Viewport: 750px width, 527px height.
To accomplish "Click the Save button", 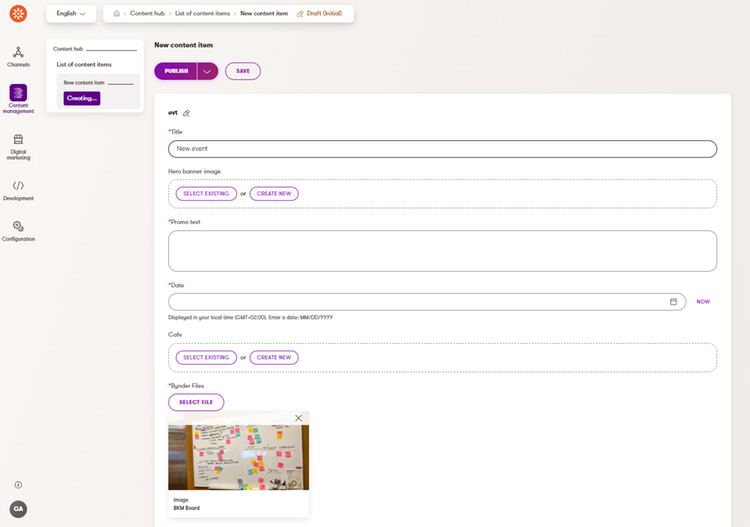I will (x=243, y=71).
